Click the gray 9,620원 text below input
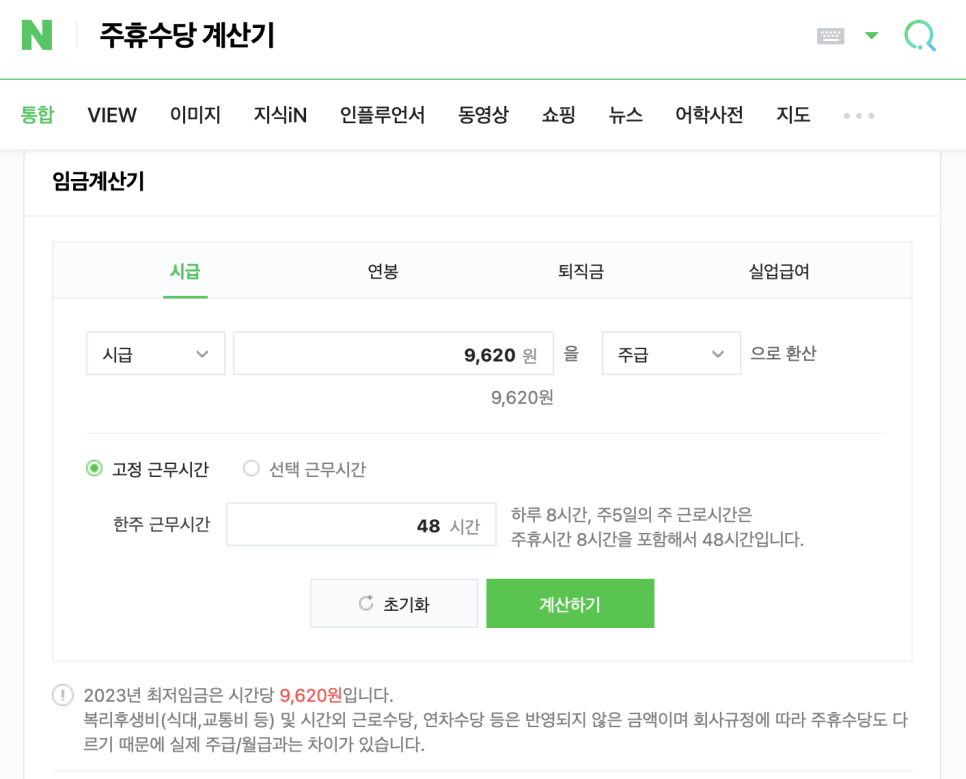 522,398
